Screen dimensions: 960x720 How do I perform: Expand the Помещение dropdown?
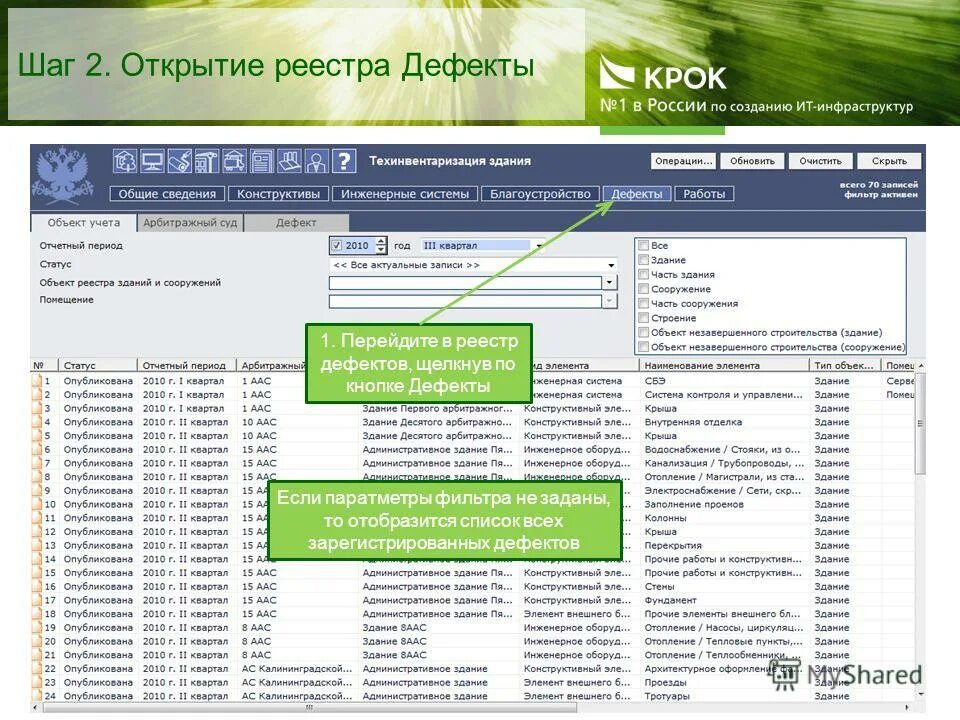(x=609, y=299)
